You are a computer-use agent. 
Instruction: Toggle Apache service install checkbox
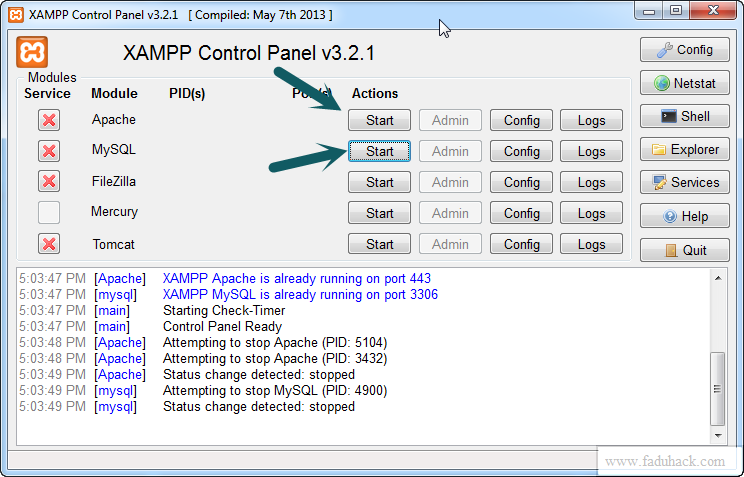49,120
